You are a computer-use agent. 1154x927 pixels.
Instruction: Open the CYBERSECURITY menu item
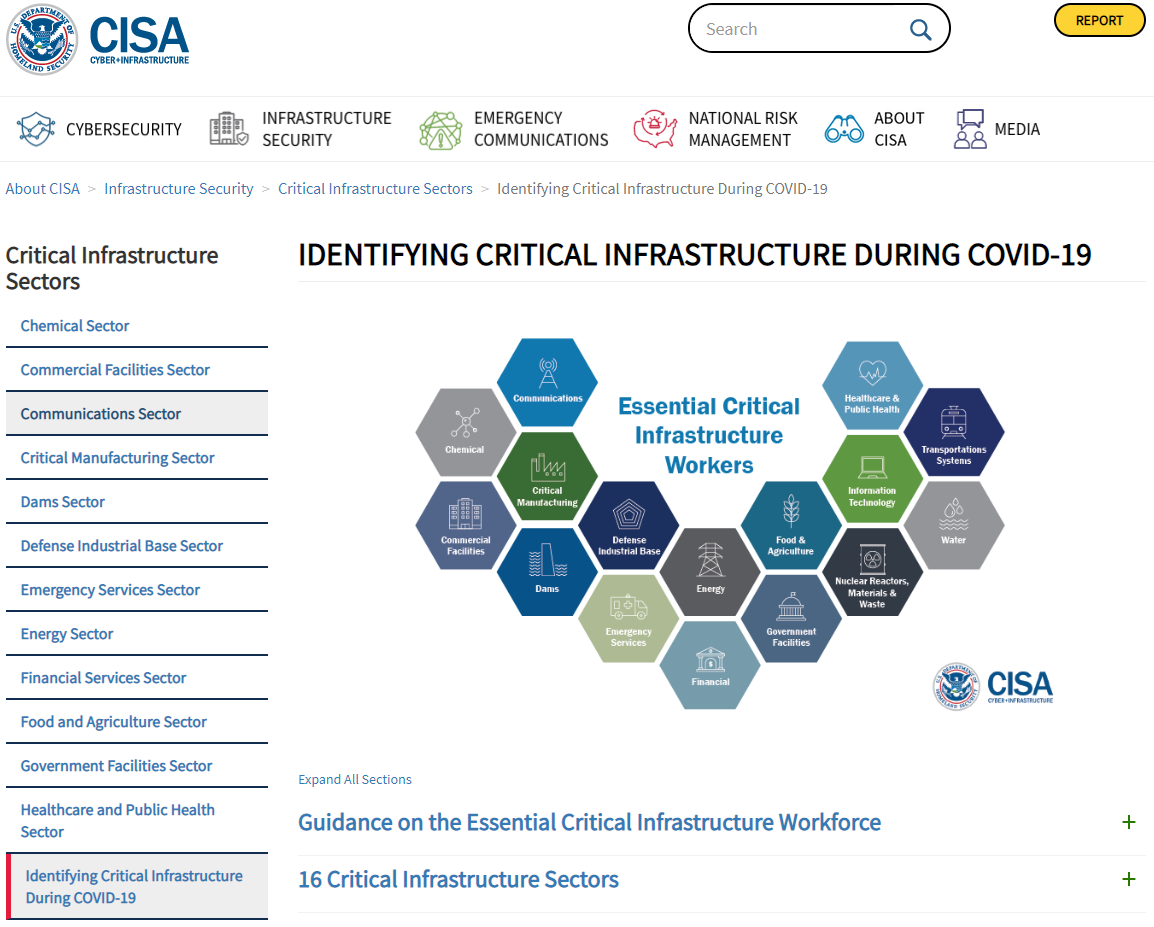click(x=124, y=129)
